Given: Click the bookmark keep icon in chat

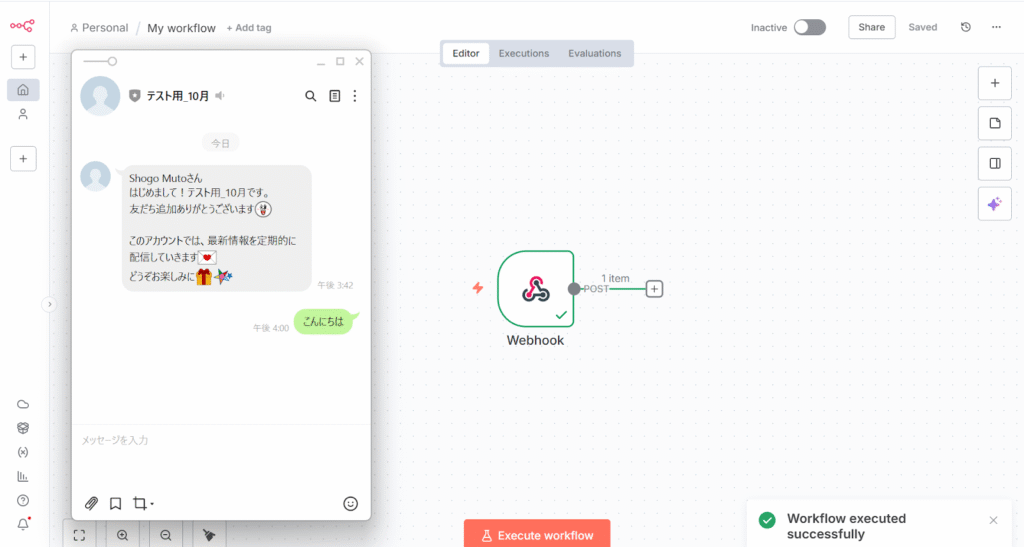Looking at the screenshot, I should (115, 503).
